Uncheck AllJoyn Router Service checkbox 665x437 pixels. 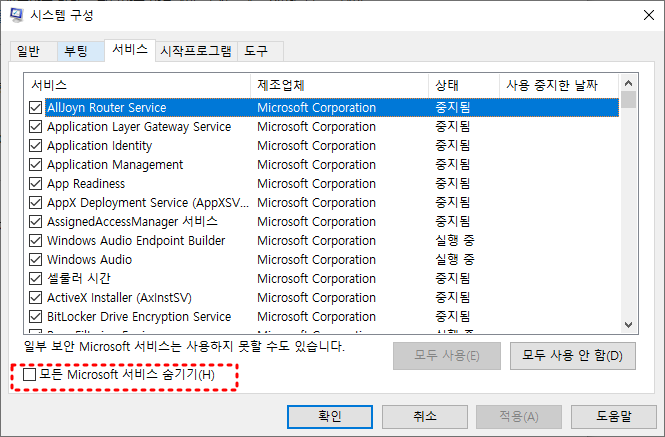click(x=36, y=107)
